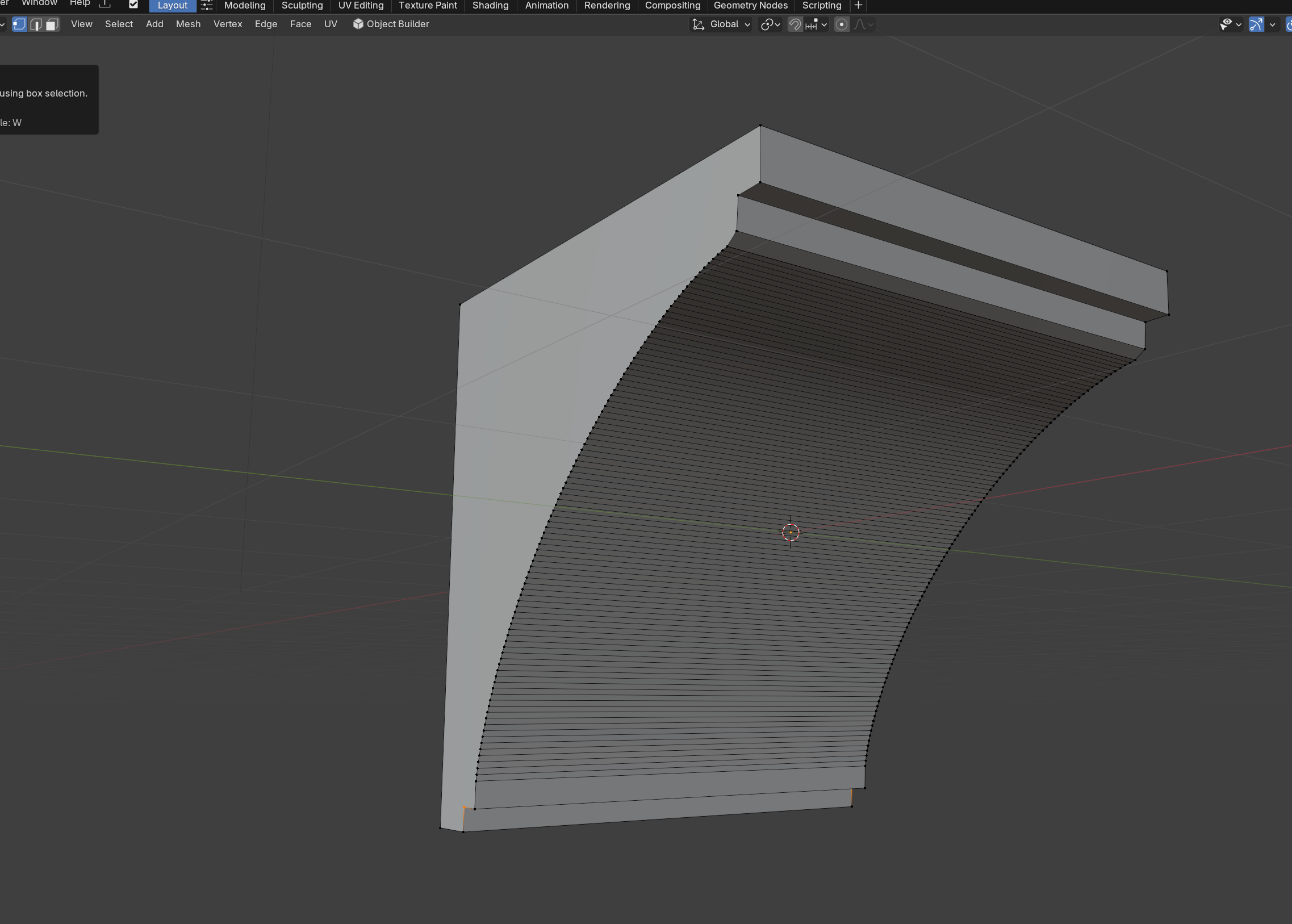1292x924 pixels.
Task: Click the editor type selector icon
Action: (3, 24)
